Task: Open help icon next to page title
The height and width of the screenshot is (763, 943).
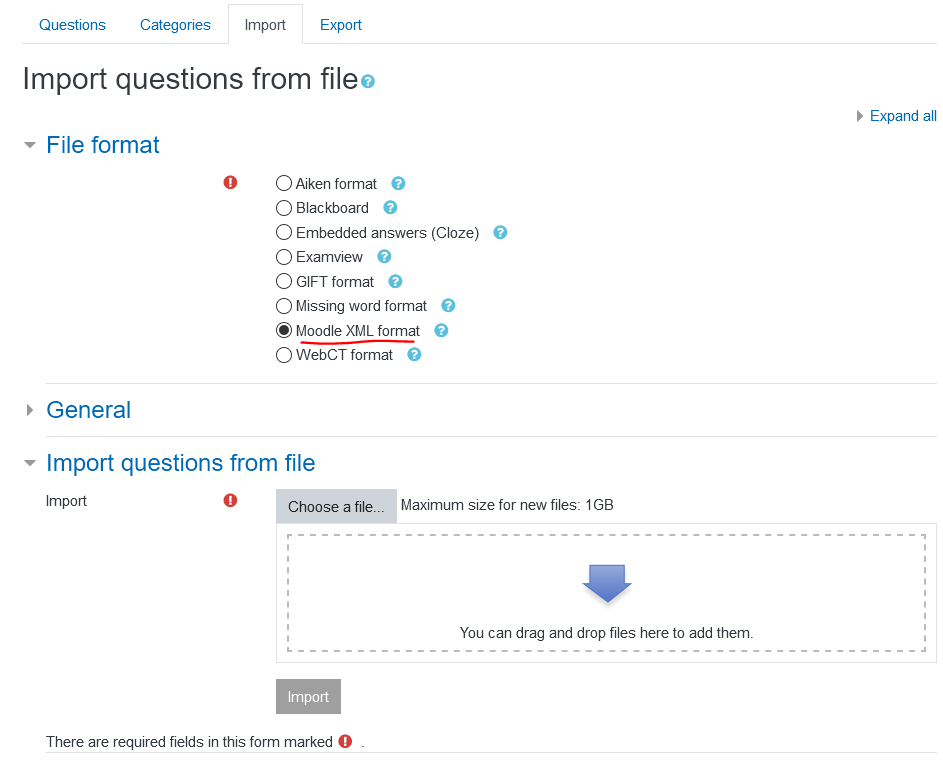Action: click(368, 82)
